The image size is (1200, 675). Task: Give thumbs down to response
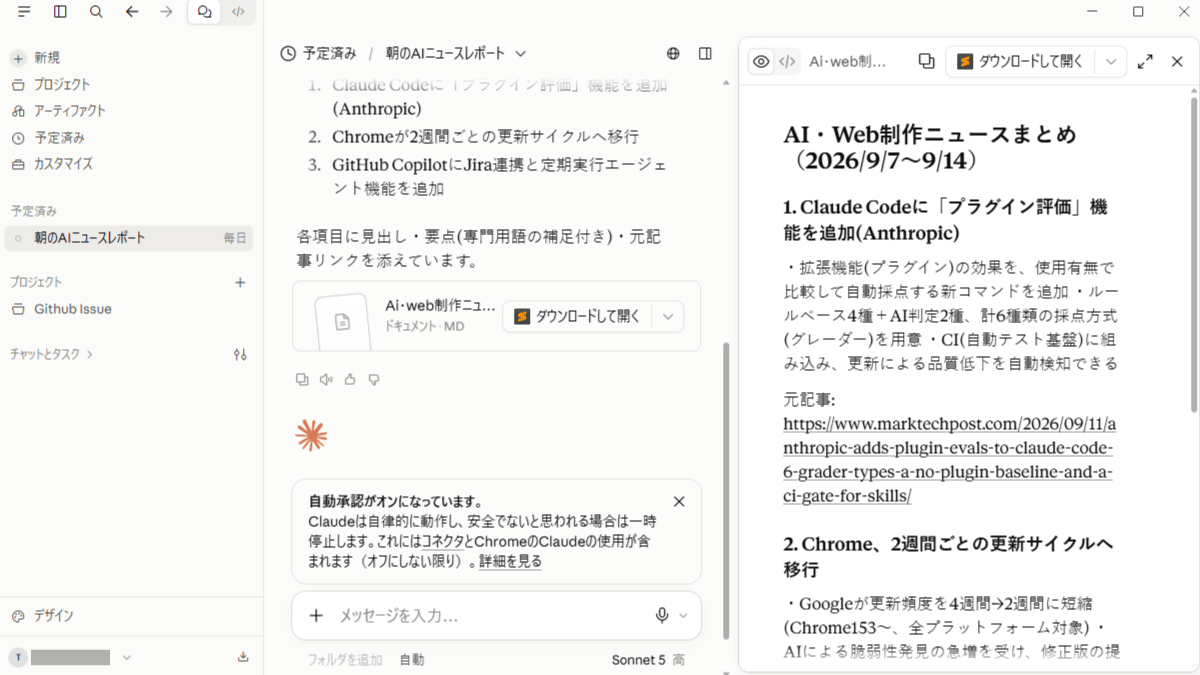point(374,379)
